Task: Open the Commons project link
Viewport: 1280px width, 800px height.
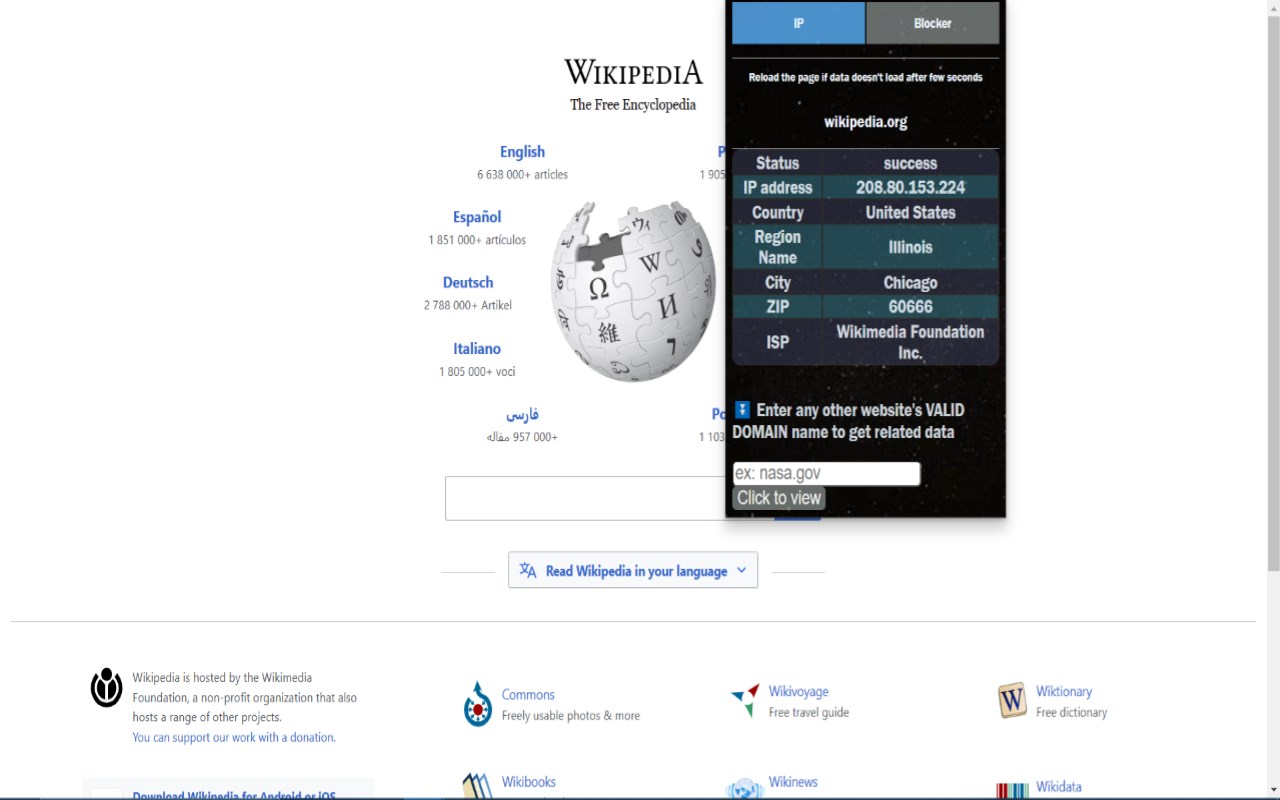Action: 528,695
